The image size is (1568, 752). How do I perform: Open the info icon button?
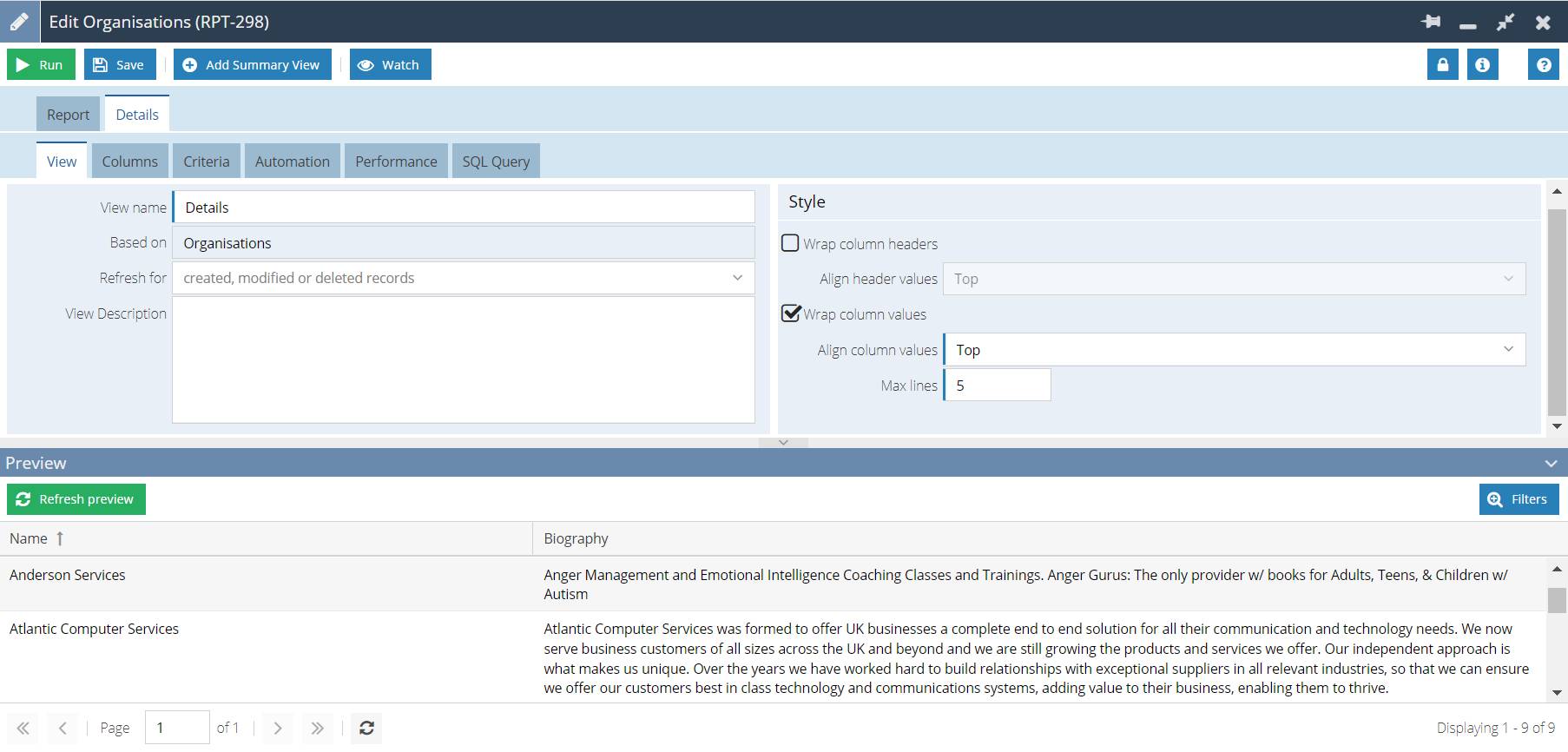pyautogui.click(x=1482, y=65)
